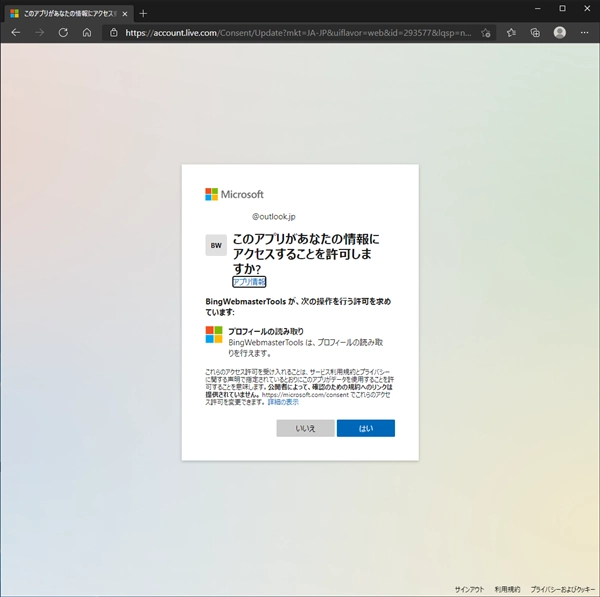This screenshot has width=600, height=597.
Task: Open the 利用規約 footer link
Action: click(507, 589)
